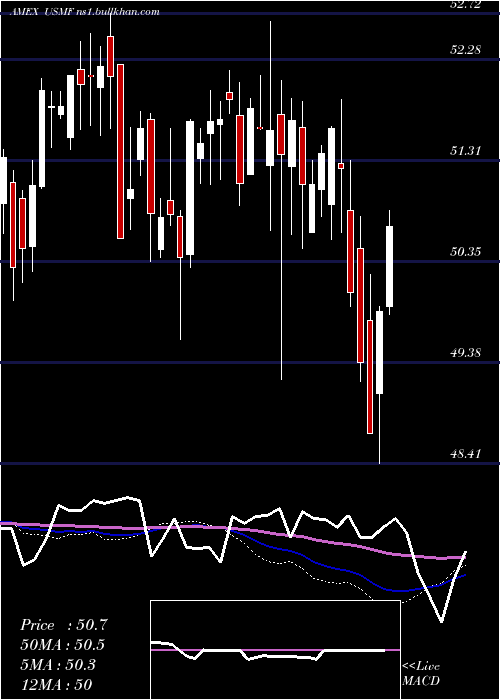Click the 49.38 price level label
Image resolution: width=500 pixels, height=700 pixels.
click(466, 353)
